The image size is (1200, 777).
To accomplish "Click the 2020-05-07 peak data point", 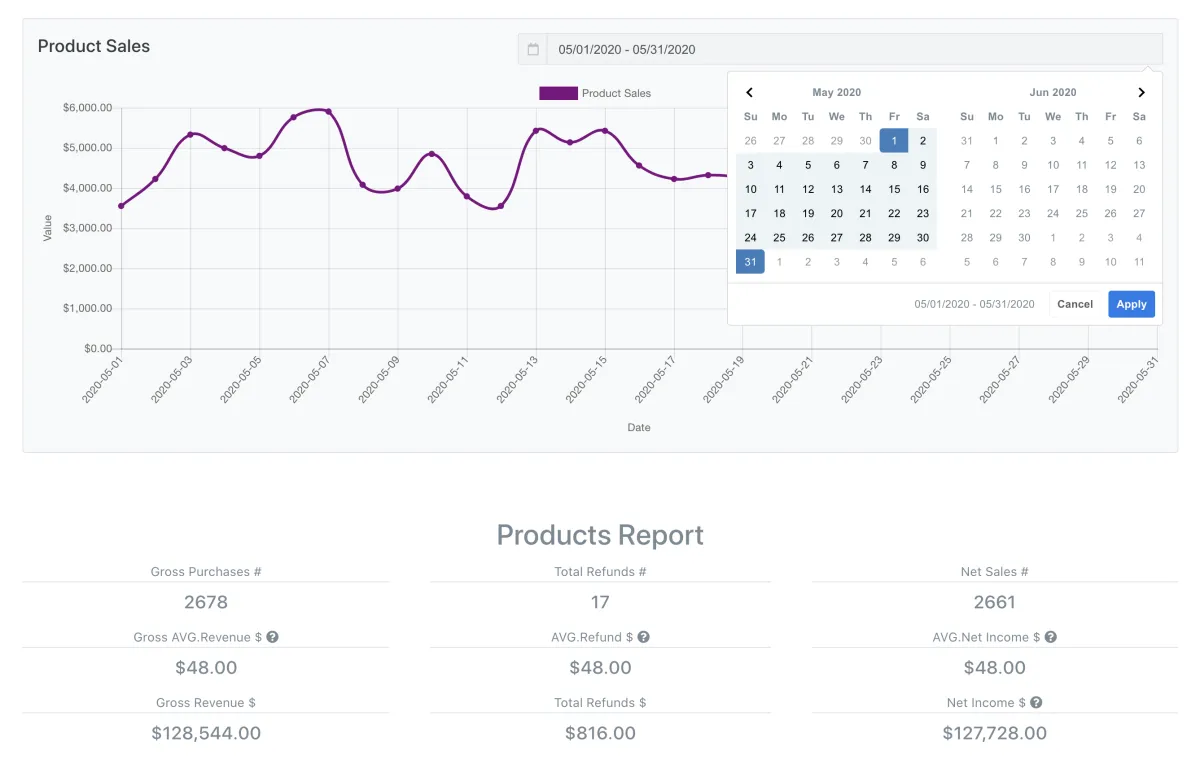I will click(x=328, y=111).
